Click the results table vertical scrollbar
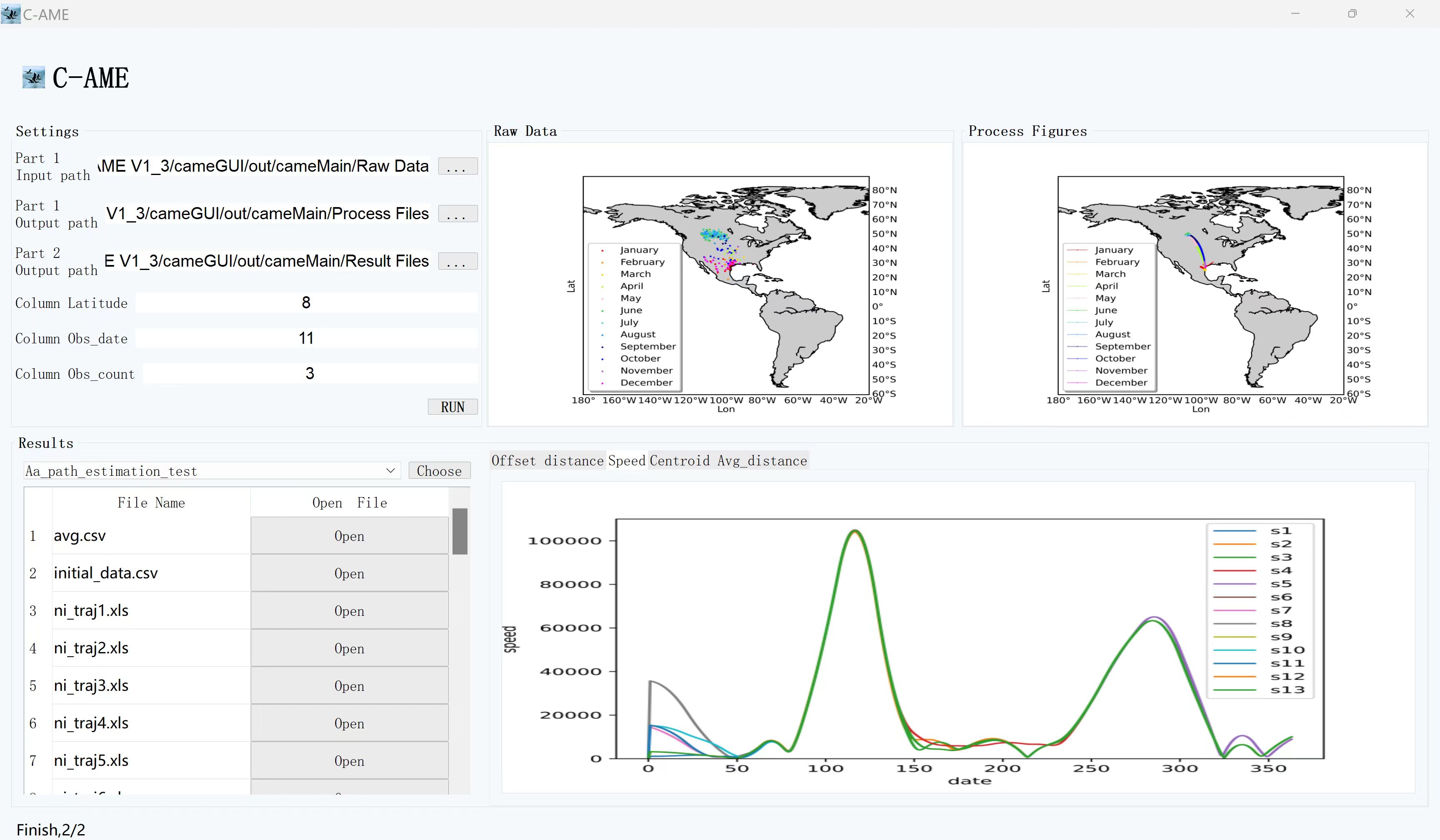The height and width of the screenshot is (840, 1440). (460, 531)
